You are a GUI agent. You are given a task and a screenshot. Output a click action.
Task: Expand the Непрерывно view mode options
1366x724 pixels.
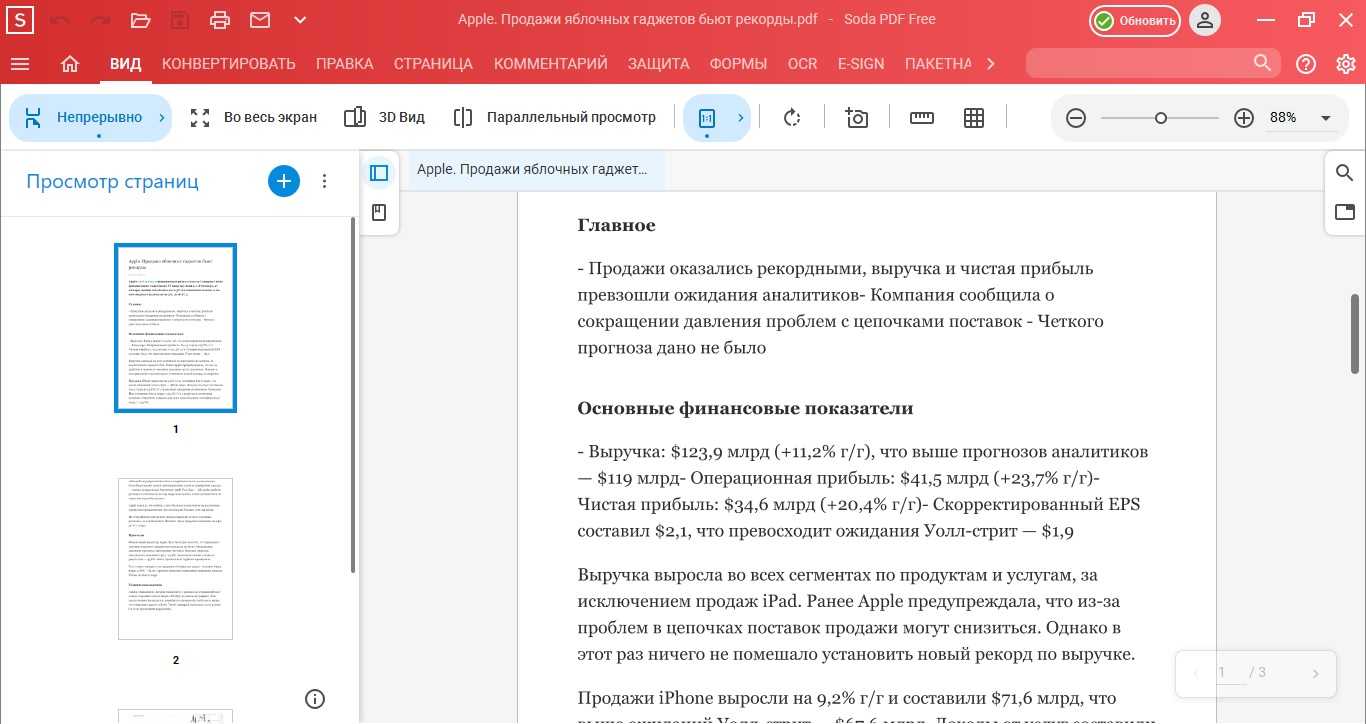pyautogui.click(x=161, y=118)
